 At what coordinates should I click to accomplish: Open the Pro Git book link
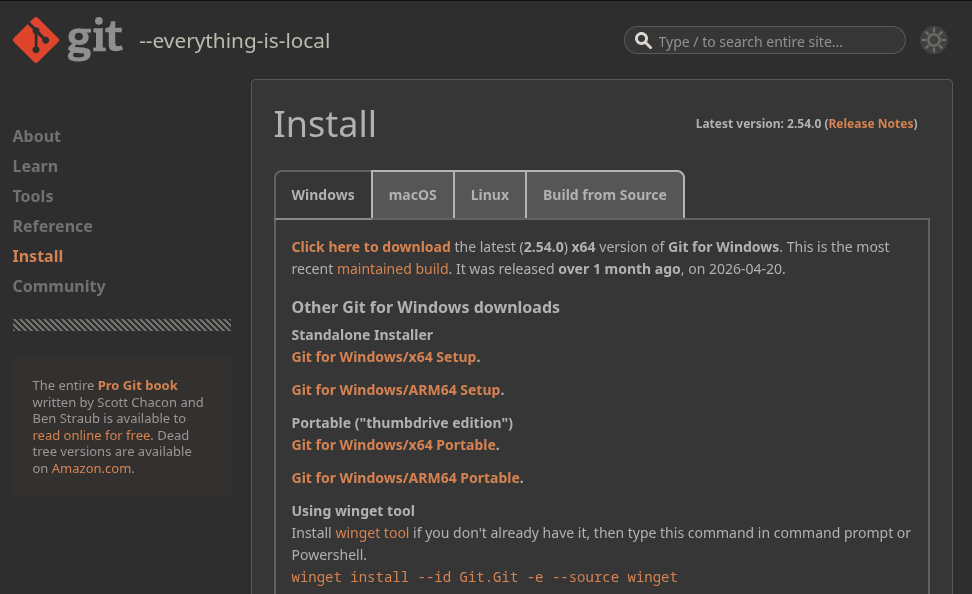[x=138, y=386]
